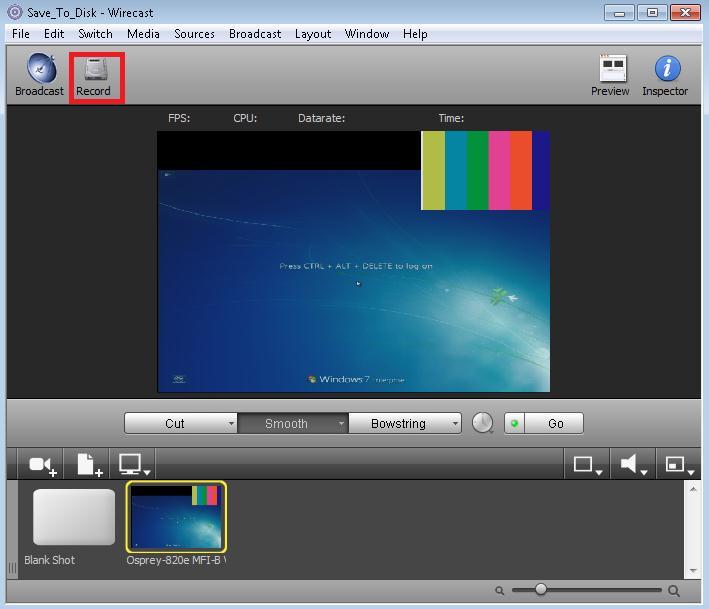709x609 pixels.
Task: Click the Broadcast satellite dish icon
Action: click(x=41, y=69)
